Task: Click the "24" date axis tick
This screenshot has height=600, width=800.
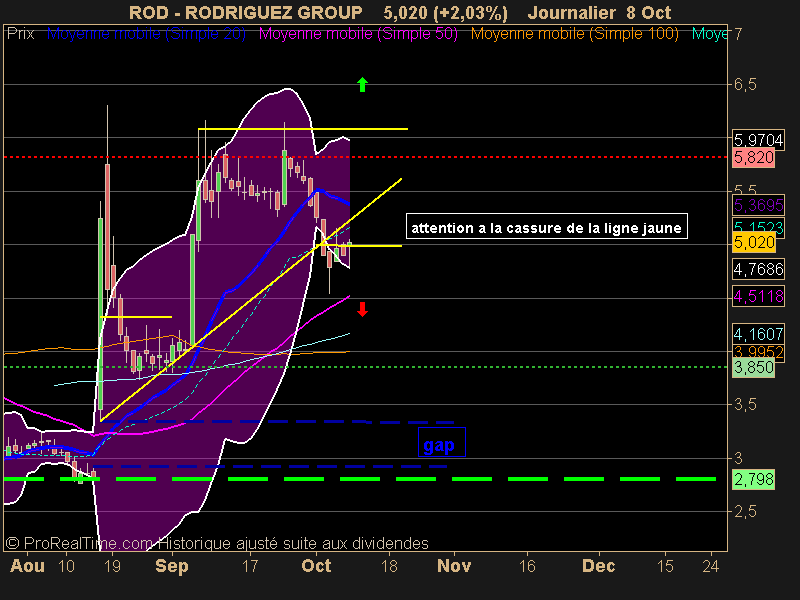Action: click(x=711, y=566)
